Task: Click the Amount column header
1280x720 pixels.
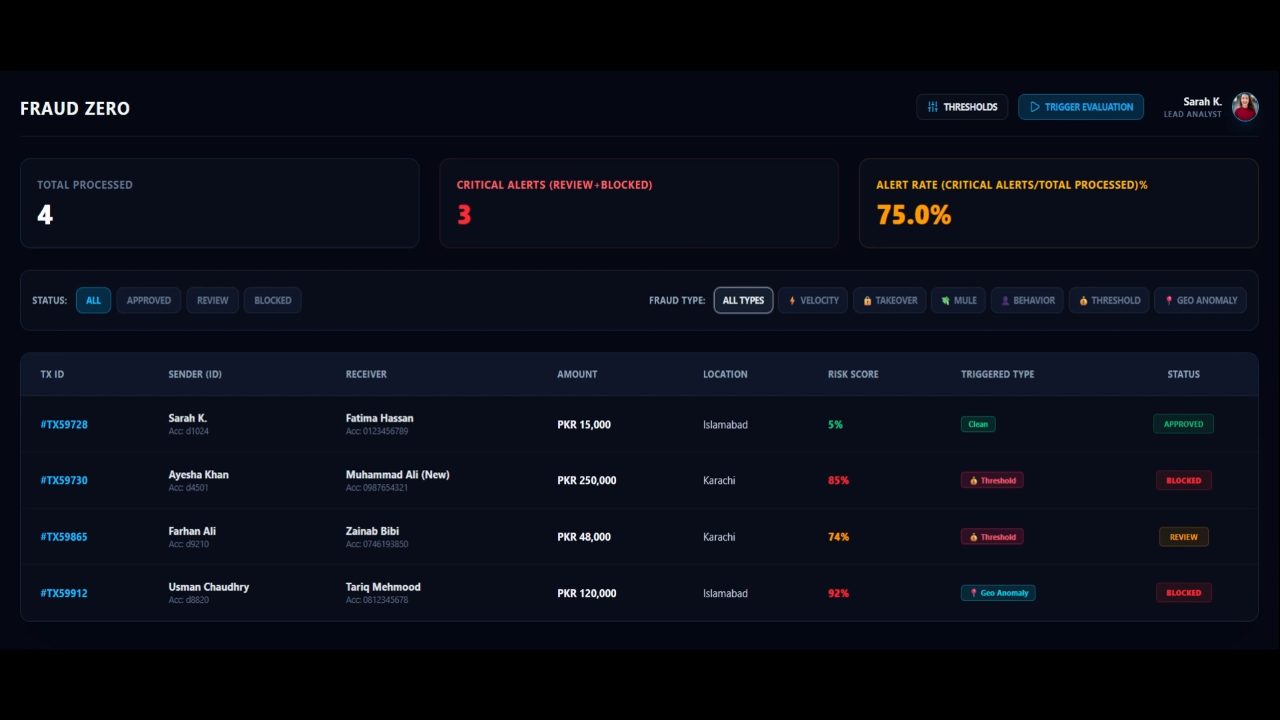Action: coord(577,374)
